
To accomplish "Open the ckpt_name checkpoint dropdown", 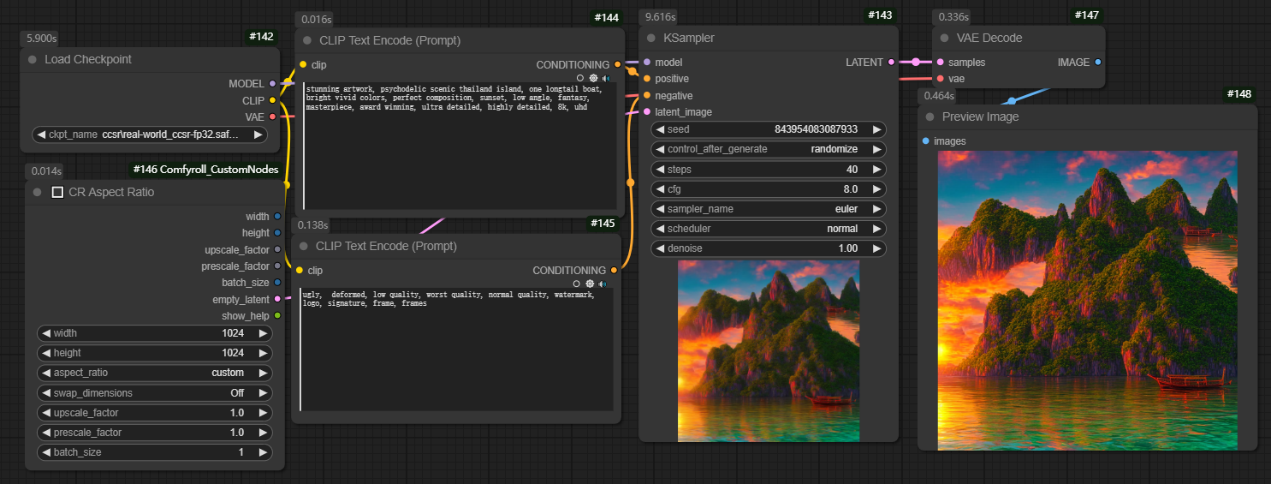I will point(150,134).
